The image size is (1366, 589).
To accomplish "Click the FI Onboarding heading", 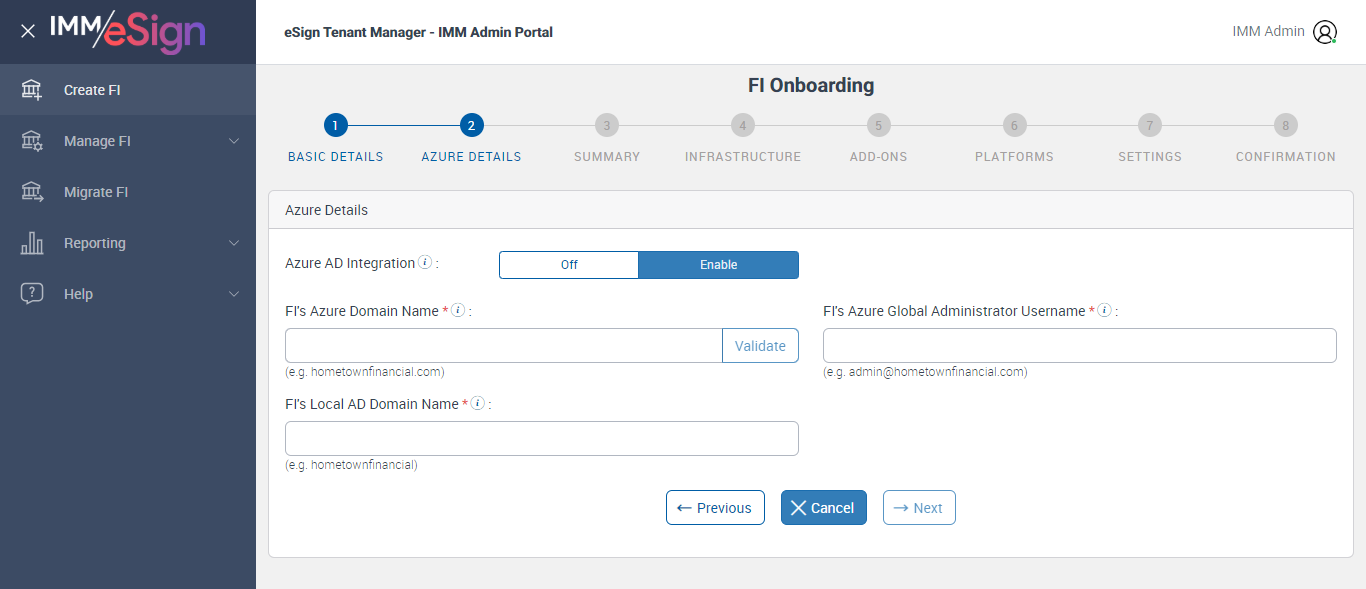I will [811, 86].
